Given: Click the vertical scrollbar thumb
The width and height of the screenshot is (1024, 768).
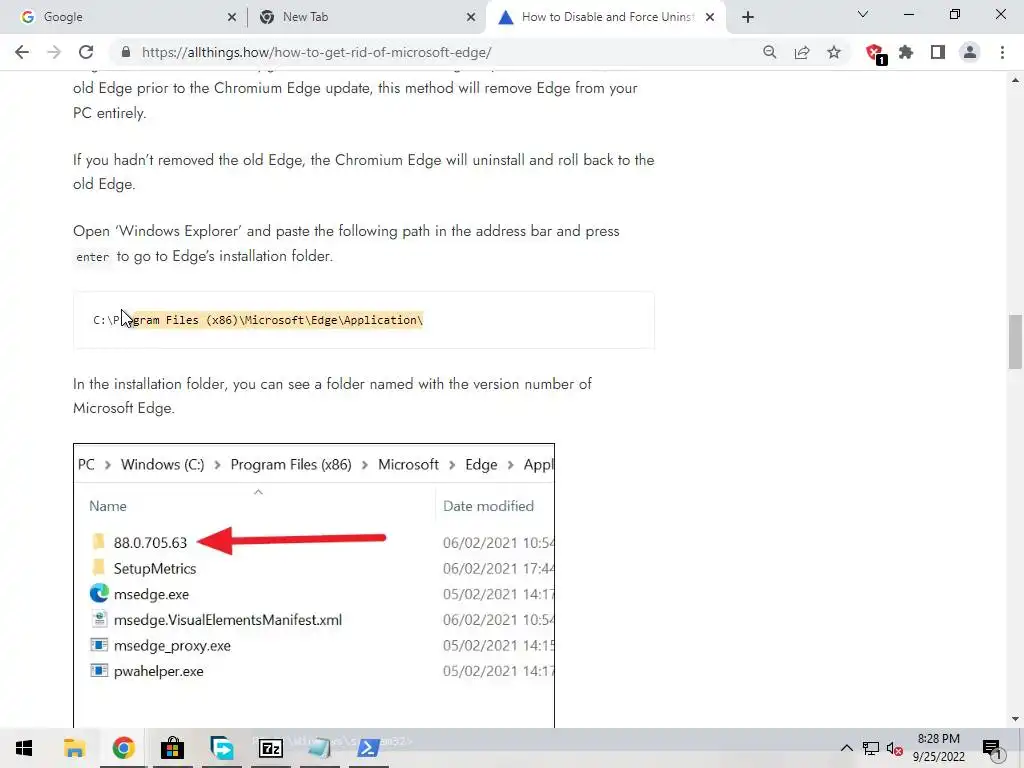Looking at the screenshot, I should click(1015, 342).
